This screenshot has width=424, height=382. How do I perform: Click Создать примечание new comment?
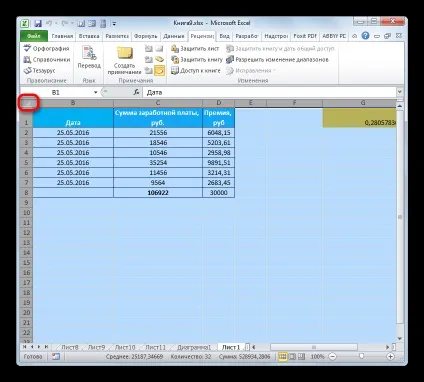tap(124, 60)
